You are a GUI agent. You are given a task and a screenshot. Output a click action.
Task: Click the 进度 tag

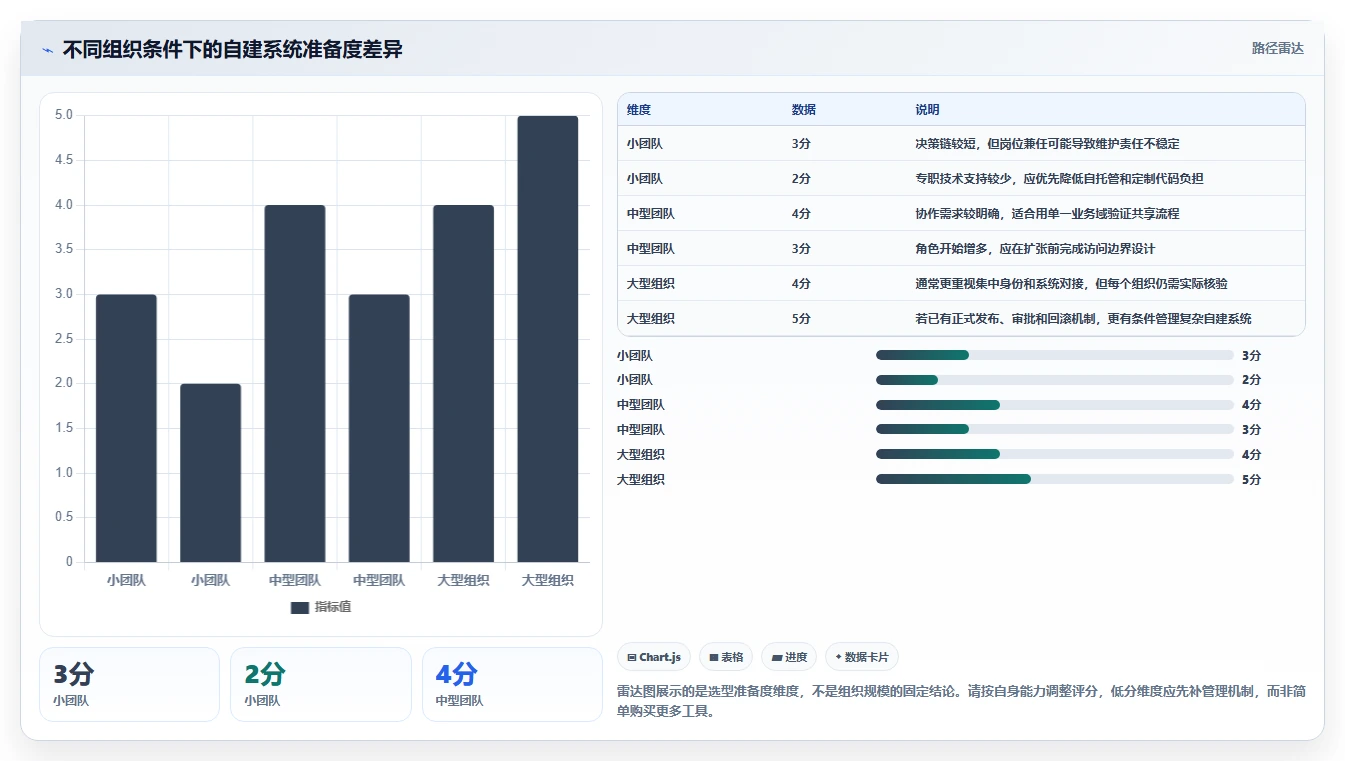(789, 657)
